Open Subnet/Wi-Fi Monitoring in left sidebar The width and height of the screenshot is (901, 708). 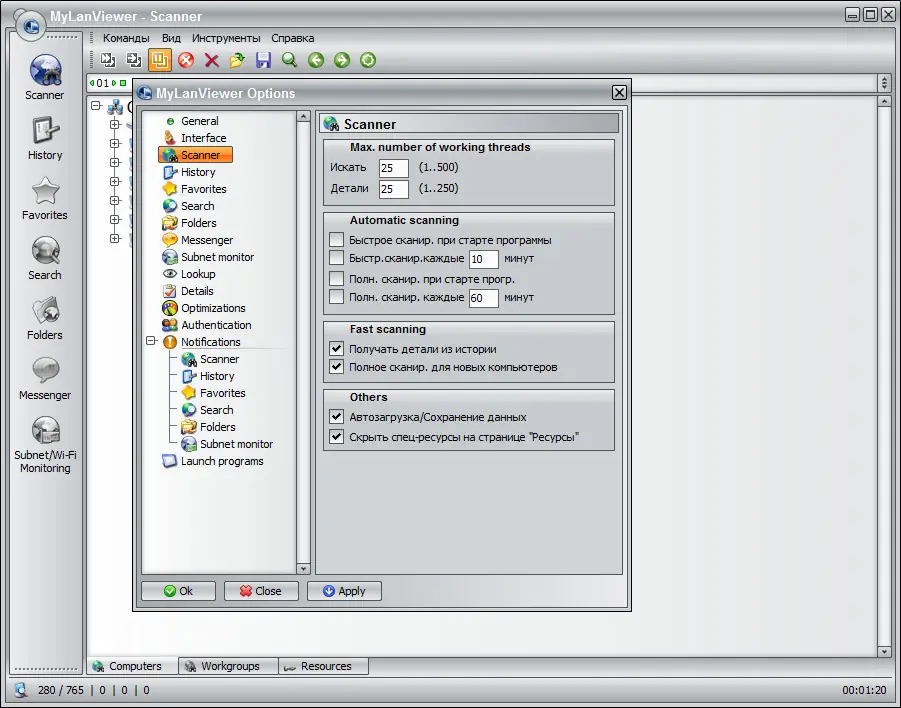(x=45, y=444)
